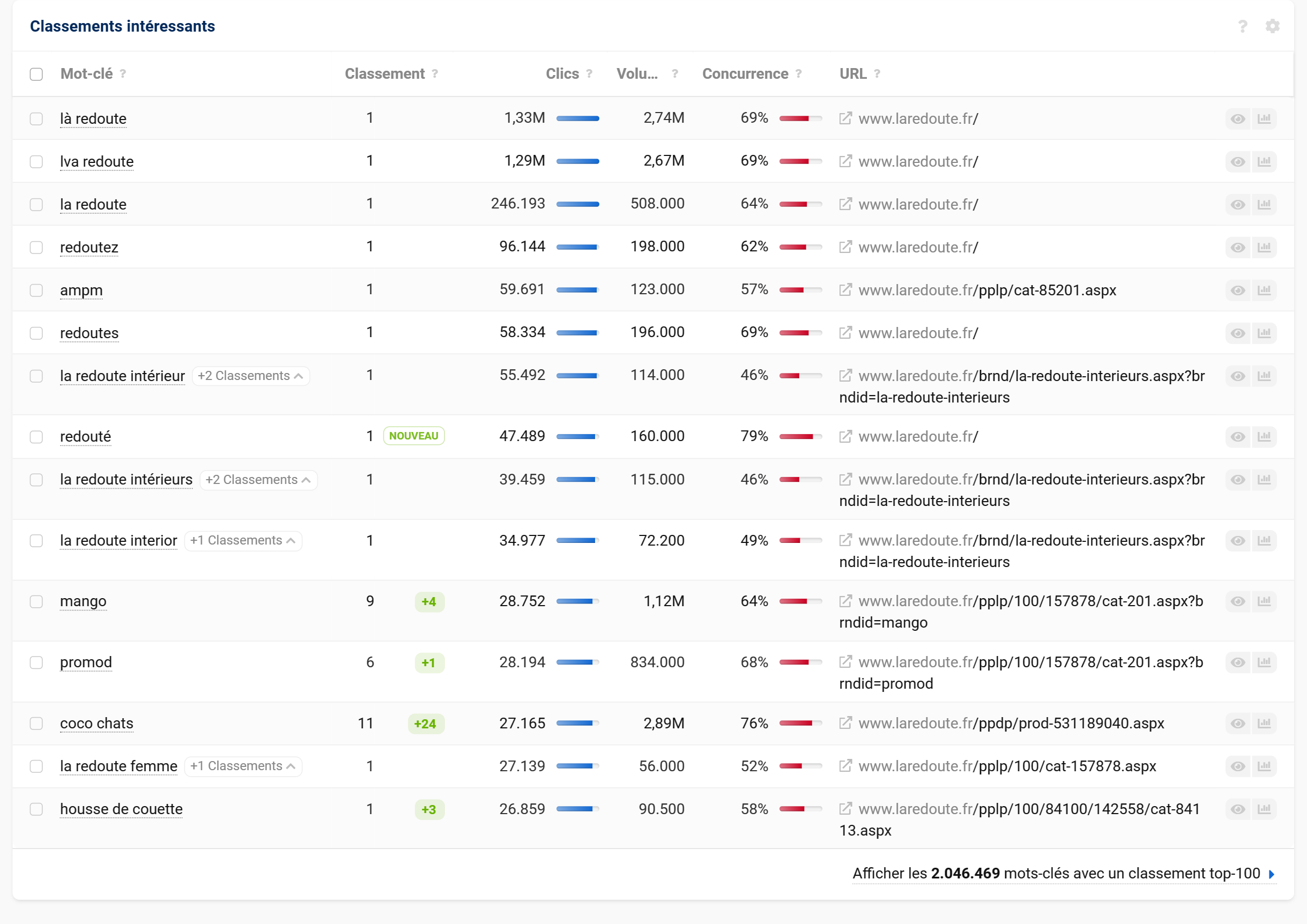Click the +1 change badge for 'promod'
The image size is (1307, 924).
click(x=429, y=663)
